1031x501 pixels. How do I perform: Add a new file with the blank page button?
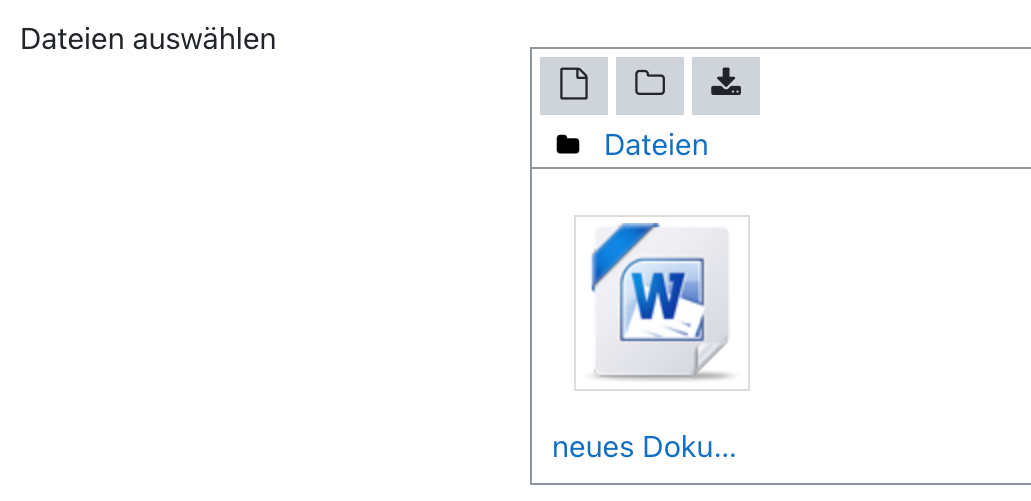pyautogui.click(x=573, y=85)
